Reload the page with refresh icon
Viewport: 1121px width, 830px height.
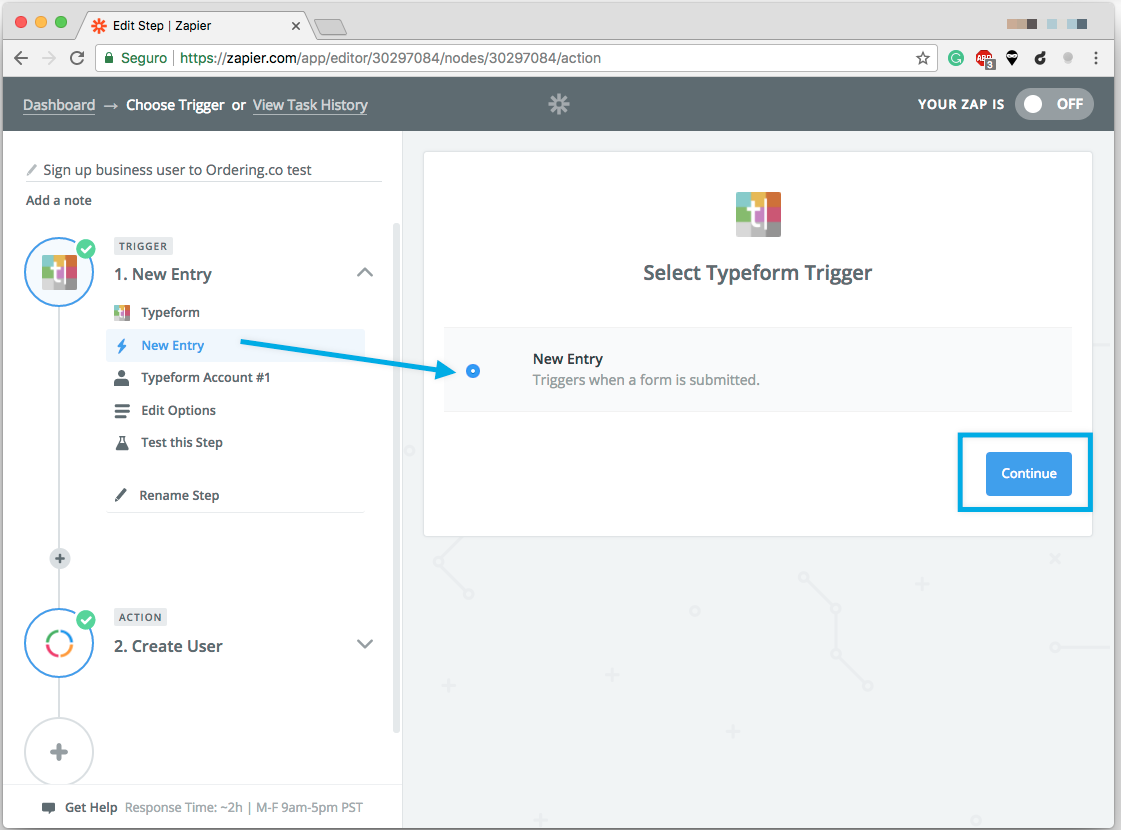tap(77, 58)
